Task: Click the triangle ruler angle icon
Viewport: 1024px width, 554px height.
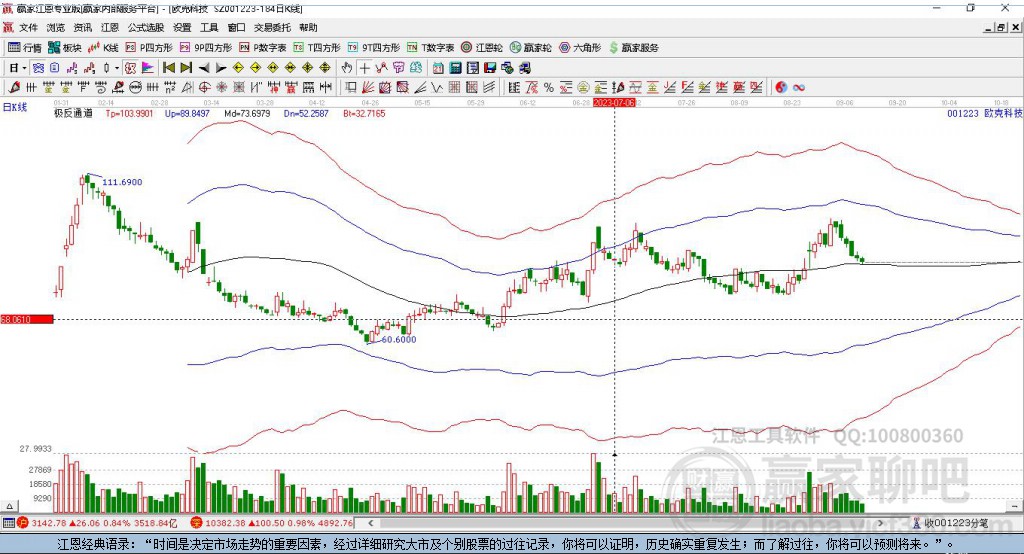Action: [x=187, y=87]
